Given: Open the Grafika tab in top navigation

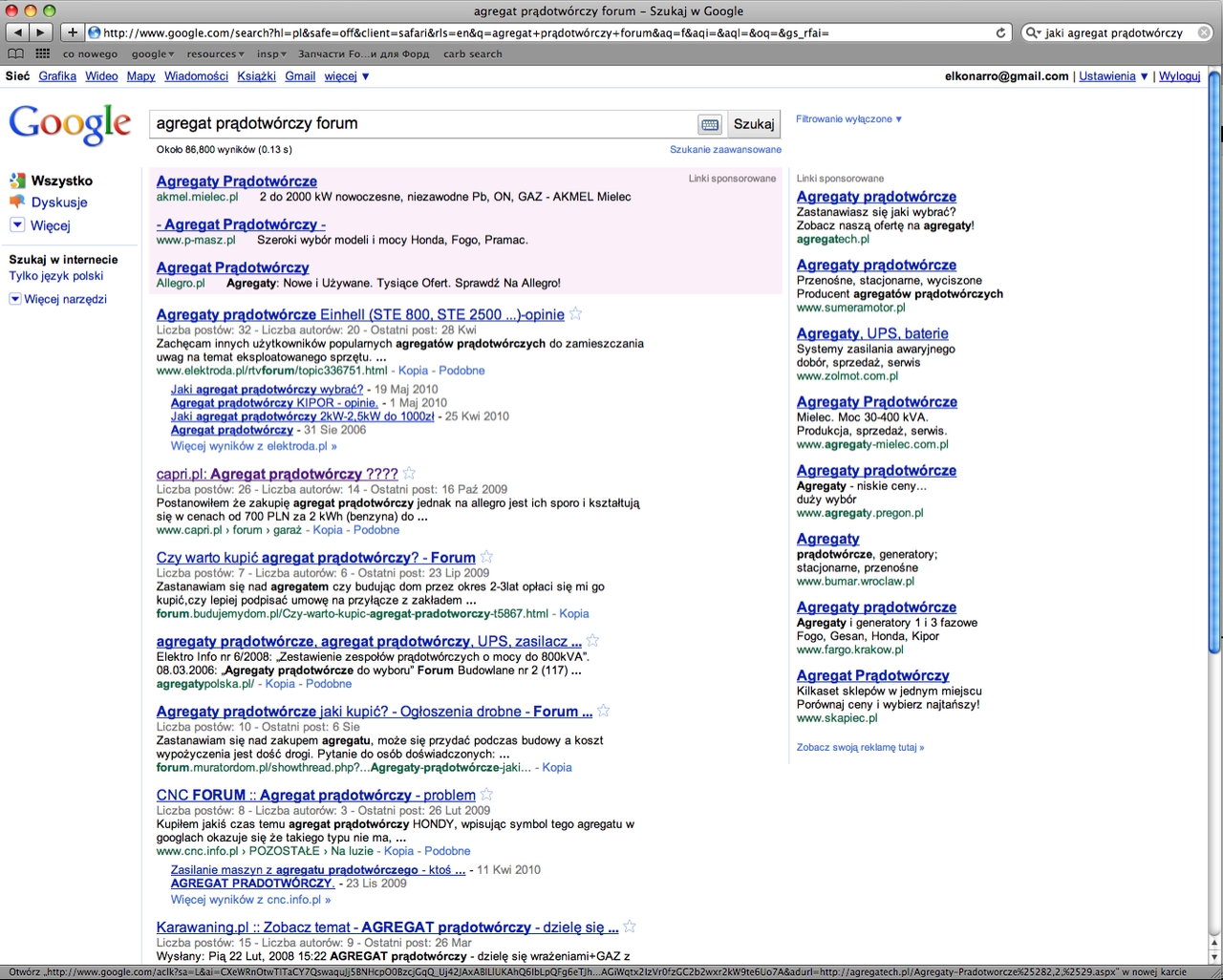Looking at the screenshot, I should coord(57,76).
